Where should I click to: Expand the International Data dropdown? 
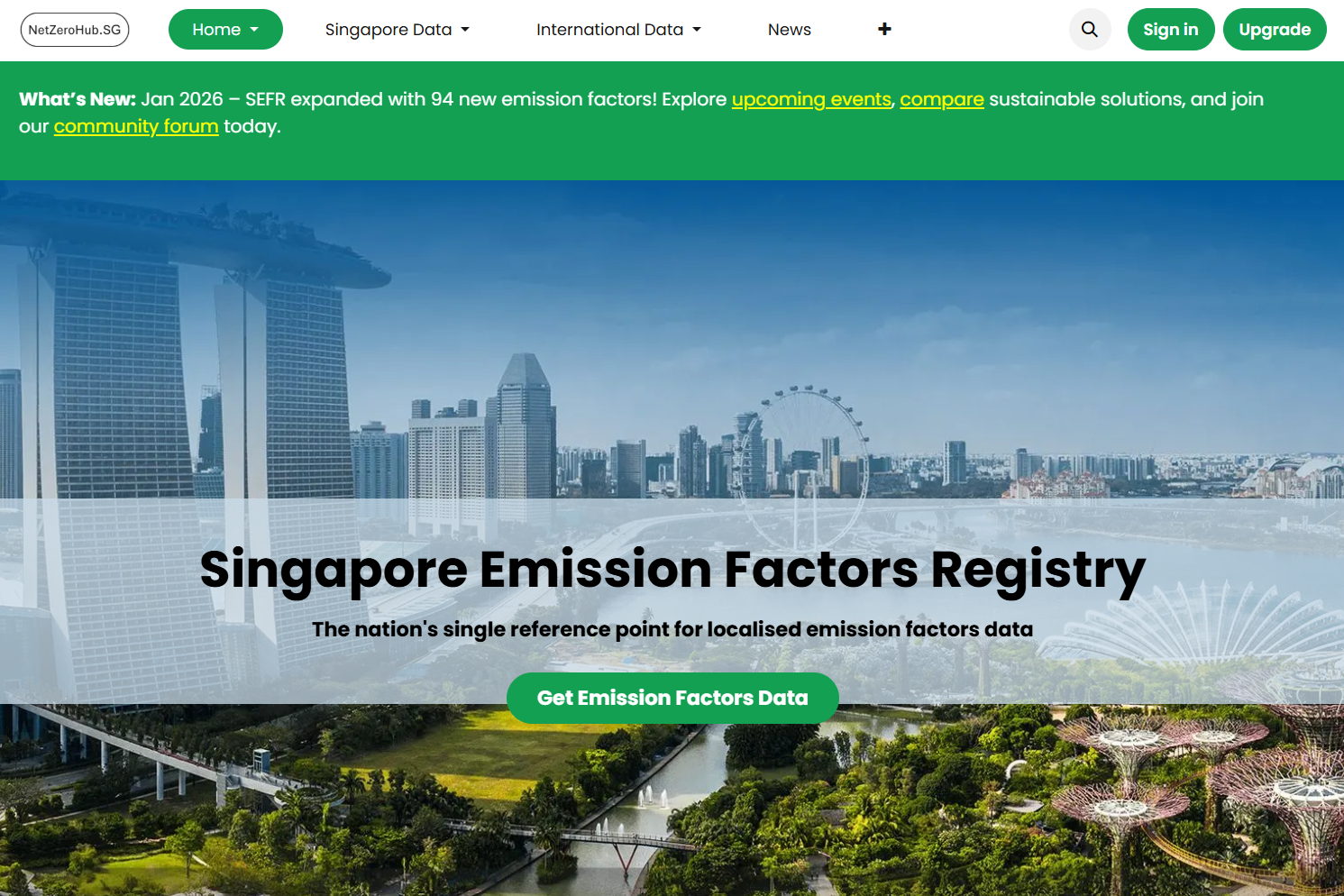point(618,30)
